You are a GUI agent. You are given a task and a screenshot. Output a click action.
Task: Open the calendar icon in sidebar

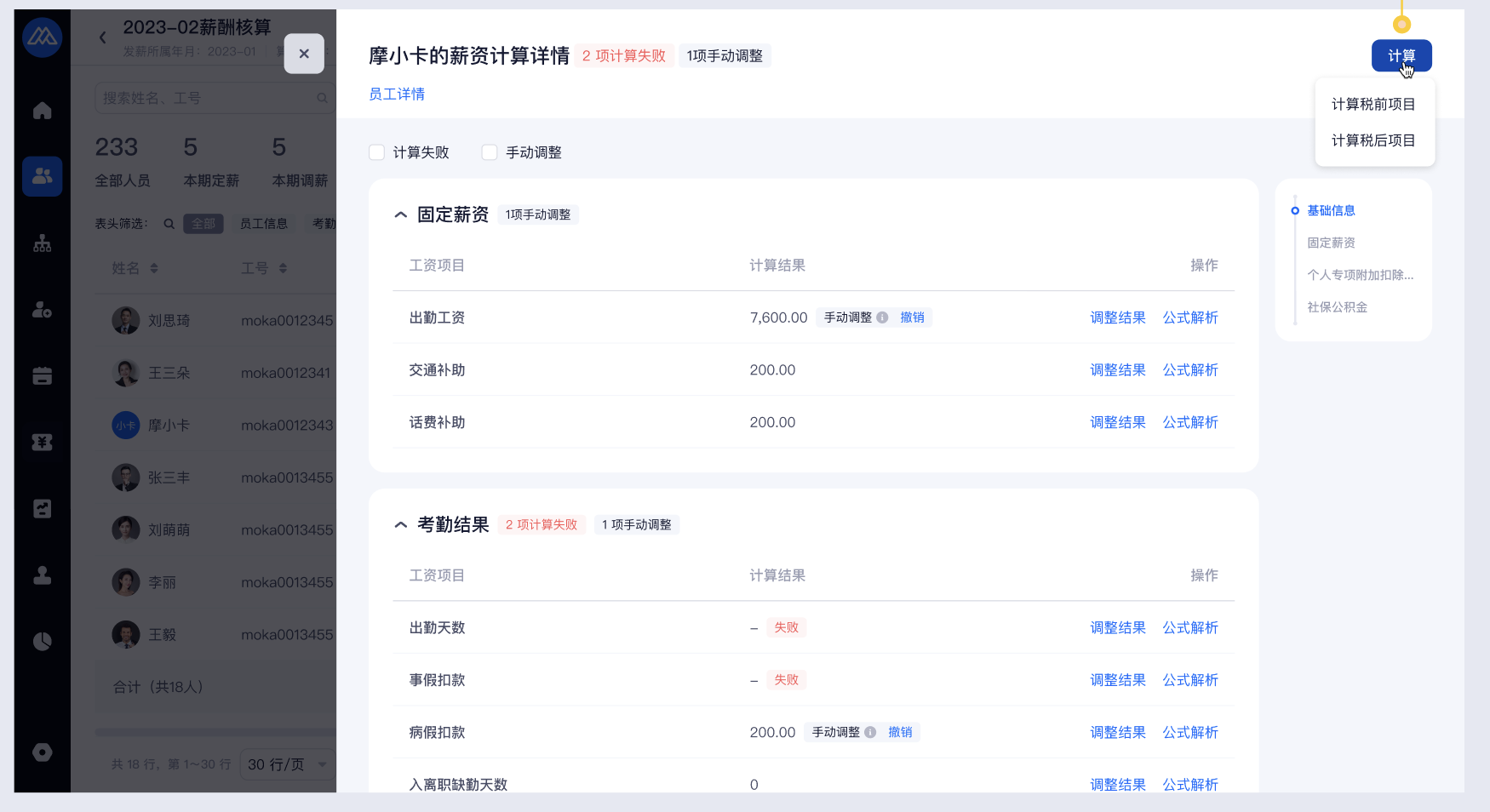point(42,375)
